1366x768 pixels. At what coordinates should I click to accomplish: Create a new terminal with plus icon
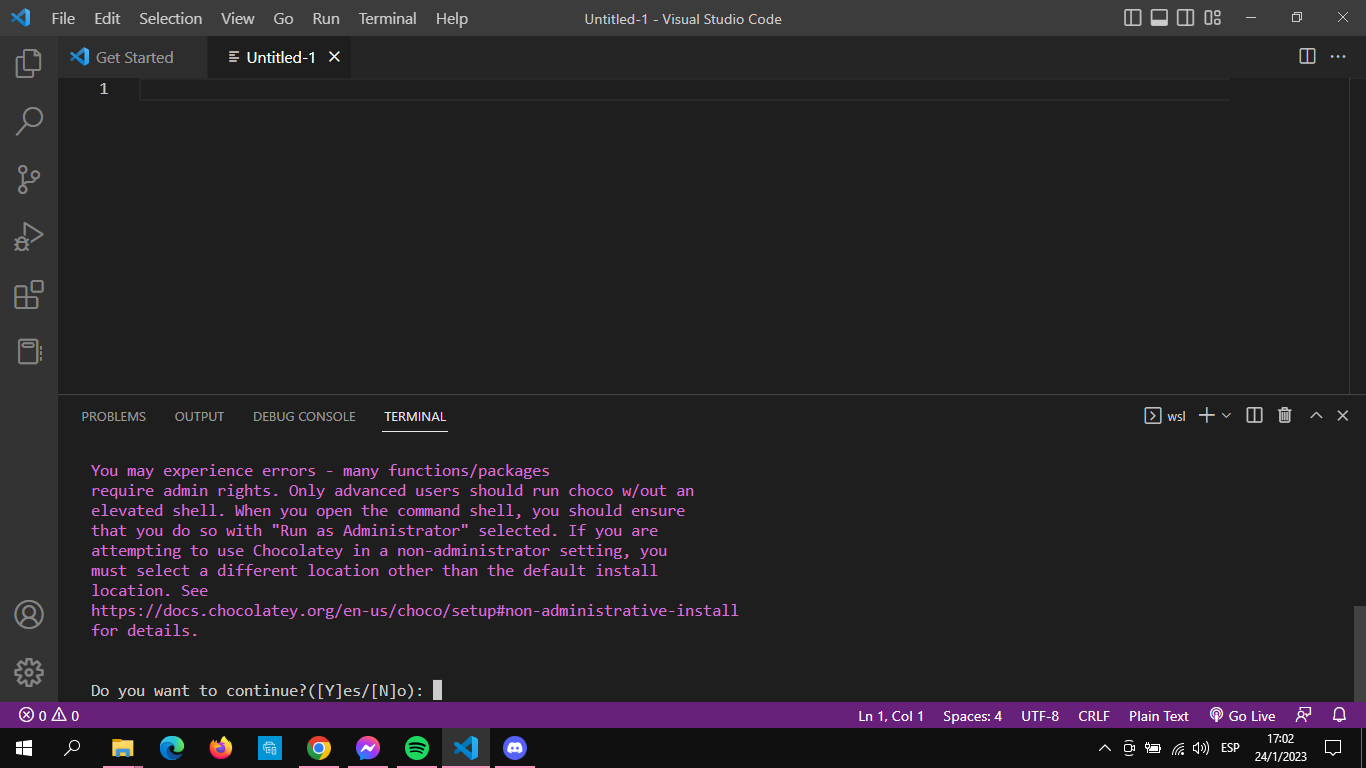click(x=1207, y=415)
